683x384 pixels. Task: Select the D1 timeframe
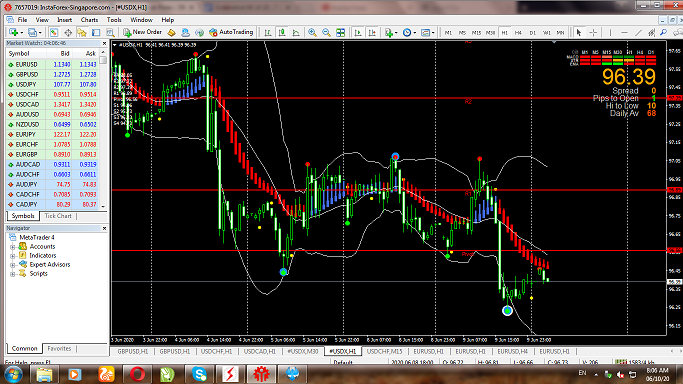coord(532,33)
